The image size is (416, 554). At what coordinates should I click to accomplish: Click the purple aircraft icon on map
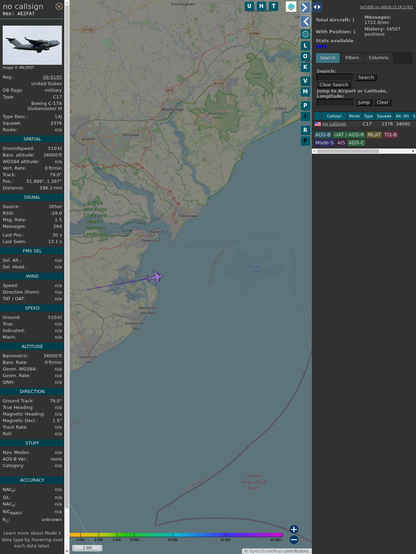click(x=156, y=277)
